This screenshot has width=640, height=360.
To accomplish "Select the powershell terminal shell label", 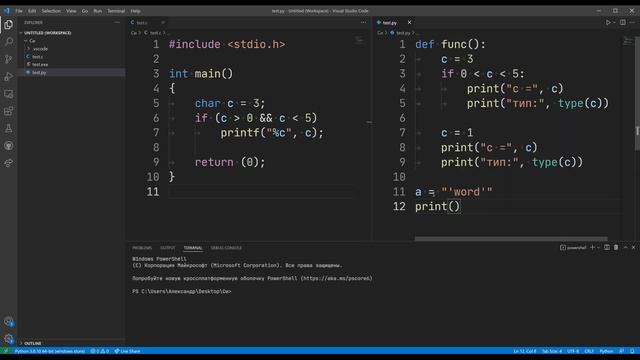I will pos(573,247).
